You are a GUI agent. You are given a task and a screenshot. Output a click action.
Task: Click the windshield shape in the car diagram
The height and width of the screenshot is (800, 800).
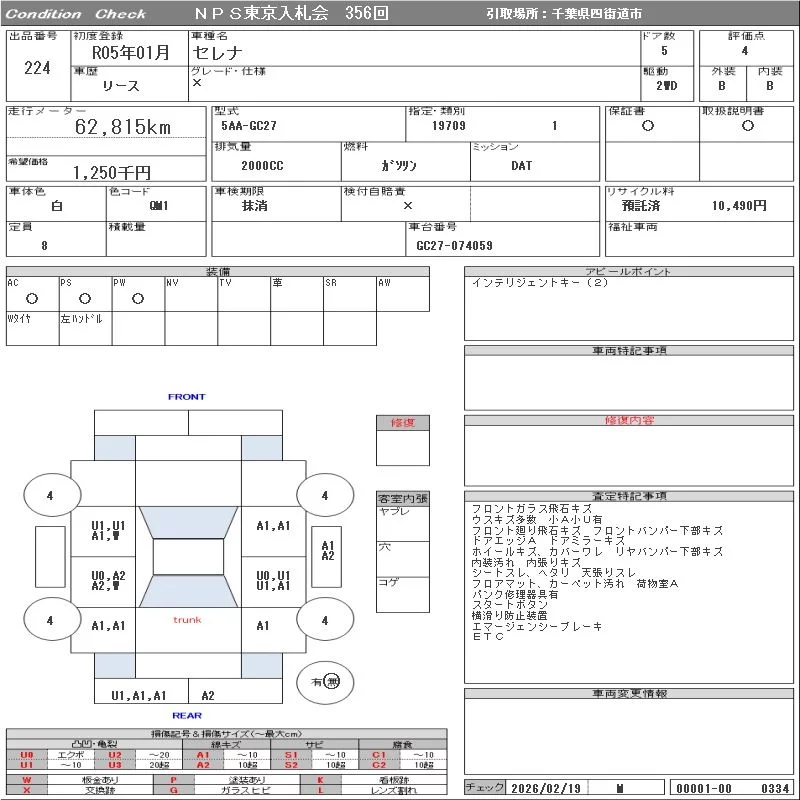click(x=187, y=520)
